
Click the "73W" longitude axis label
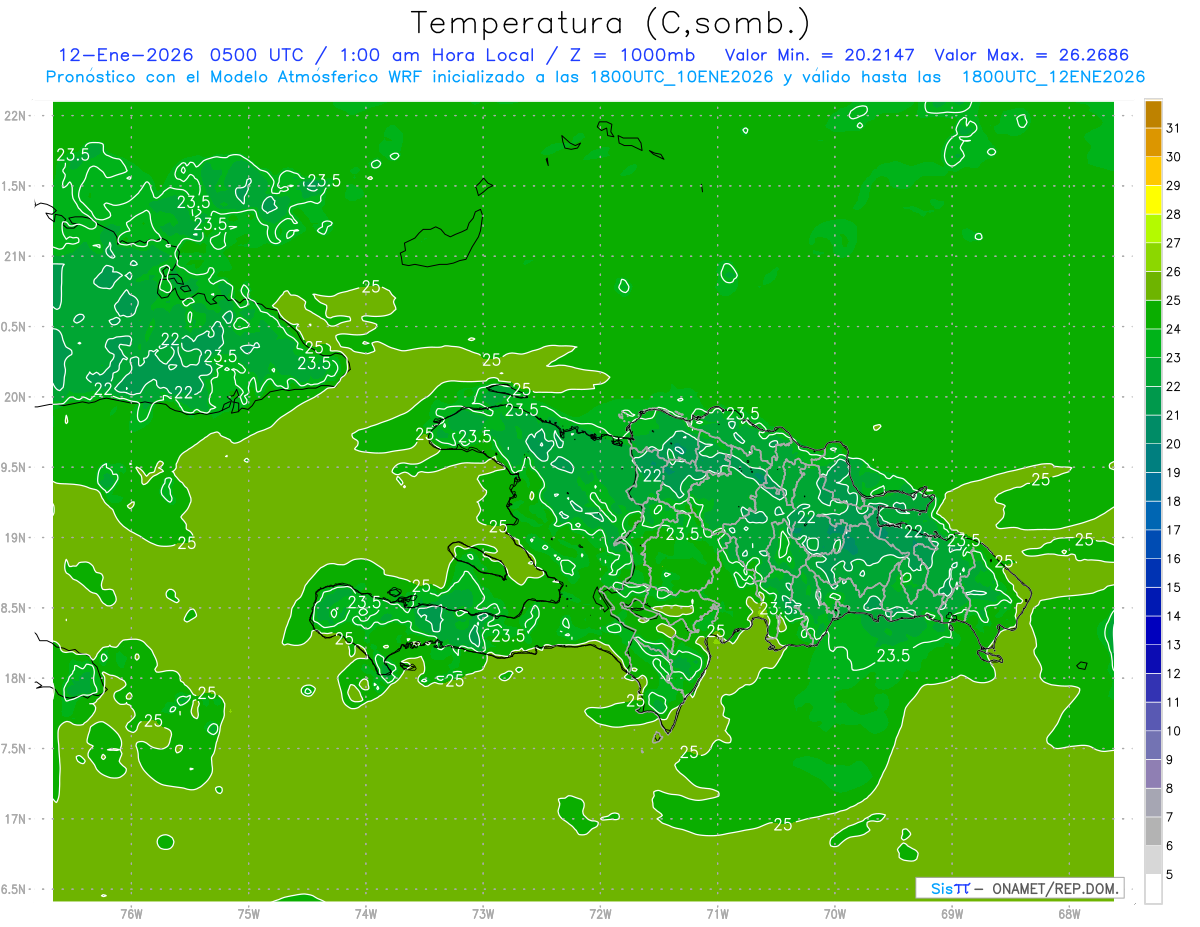click(483, 913)
